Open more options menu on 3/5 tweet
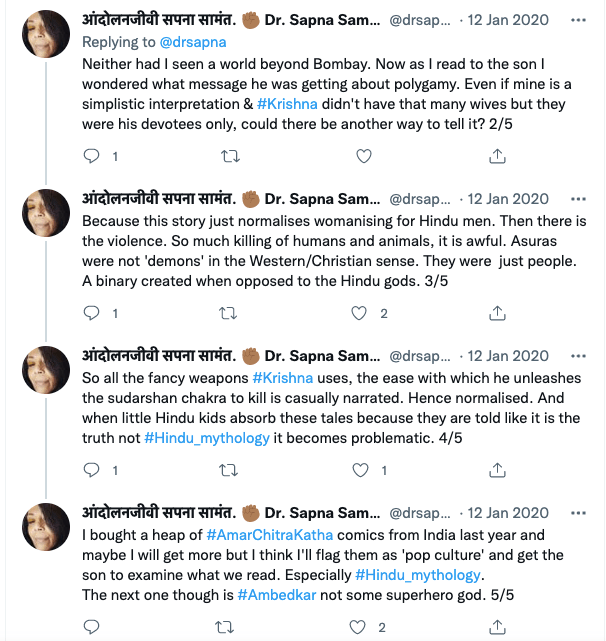 (577, 199)
